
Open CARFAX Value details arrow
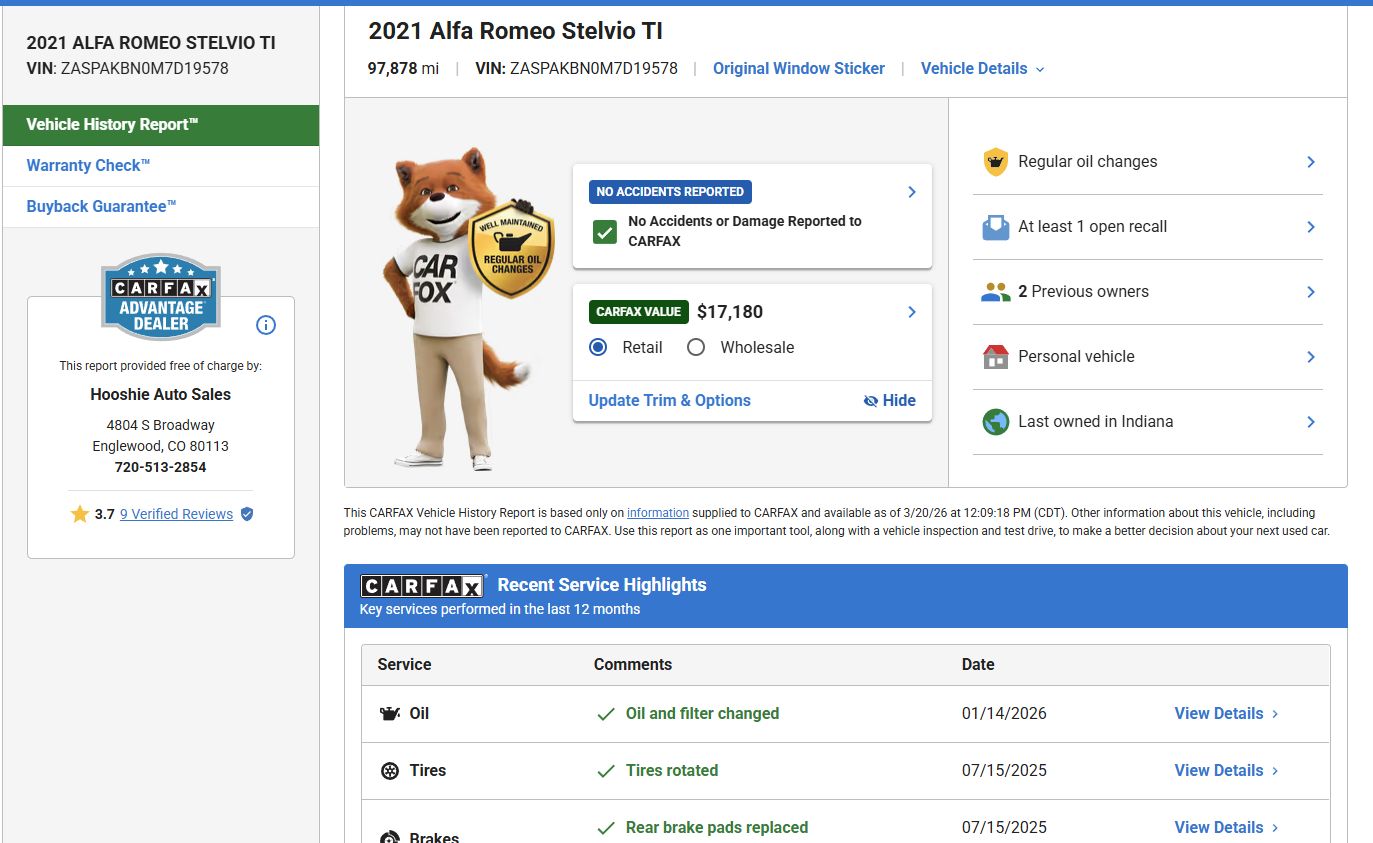point(911,312)
